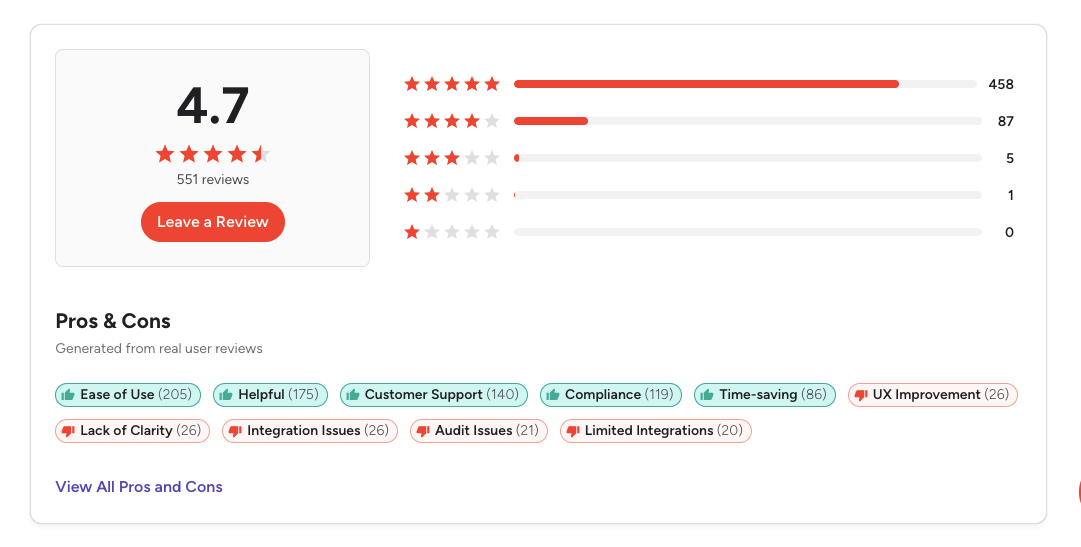Click thumbs-up icon on Customer Support
Viewport: 1081px width, 547px height.
point(352,395)
